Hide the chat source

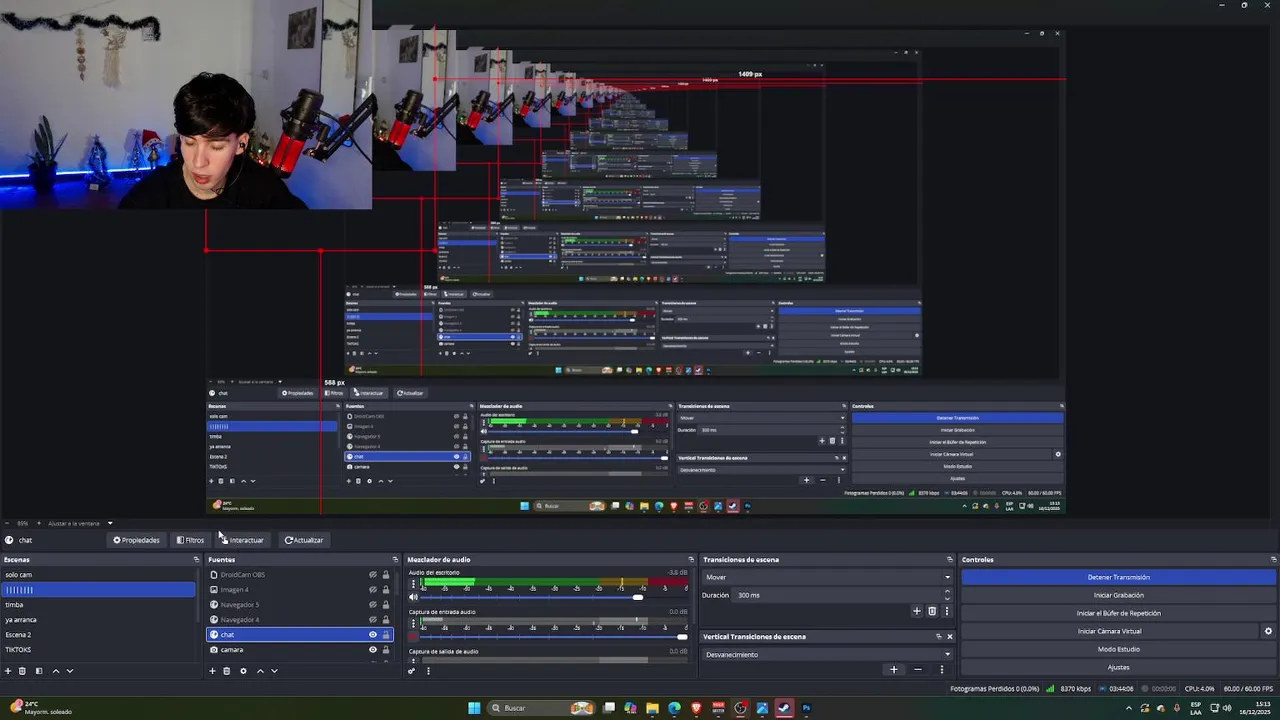tap(373, 635)
